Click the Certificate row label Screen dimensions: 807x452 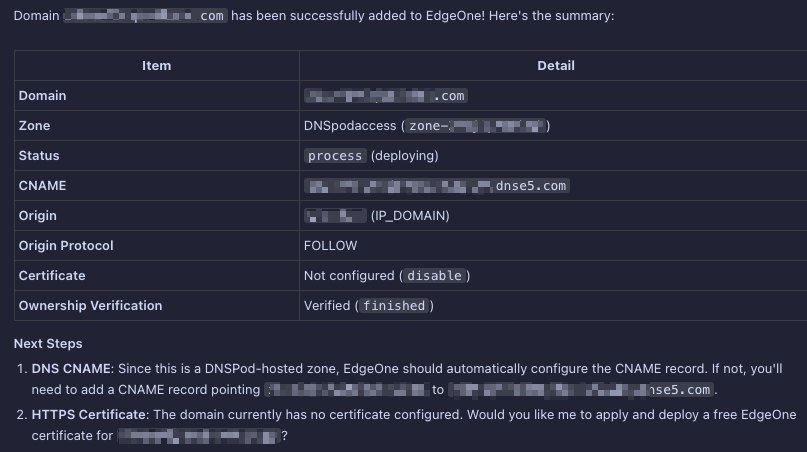52,275
